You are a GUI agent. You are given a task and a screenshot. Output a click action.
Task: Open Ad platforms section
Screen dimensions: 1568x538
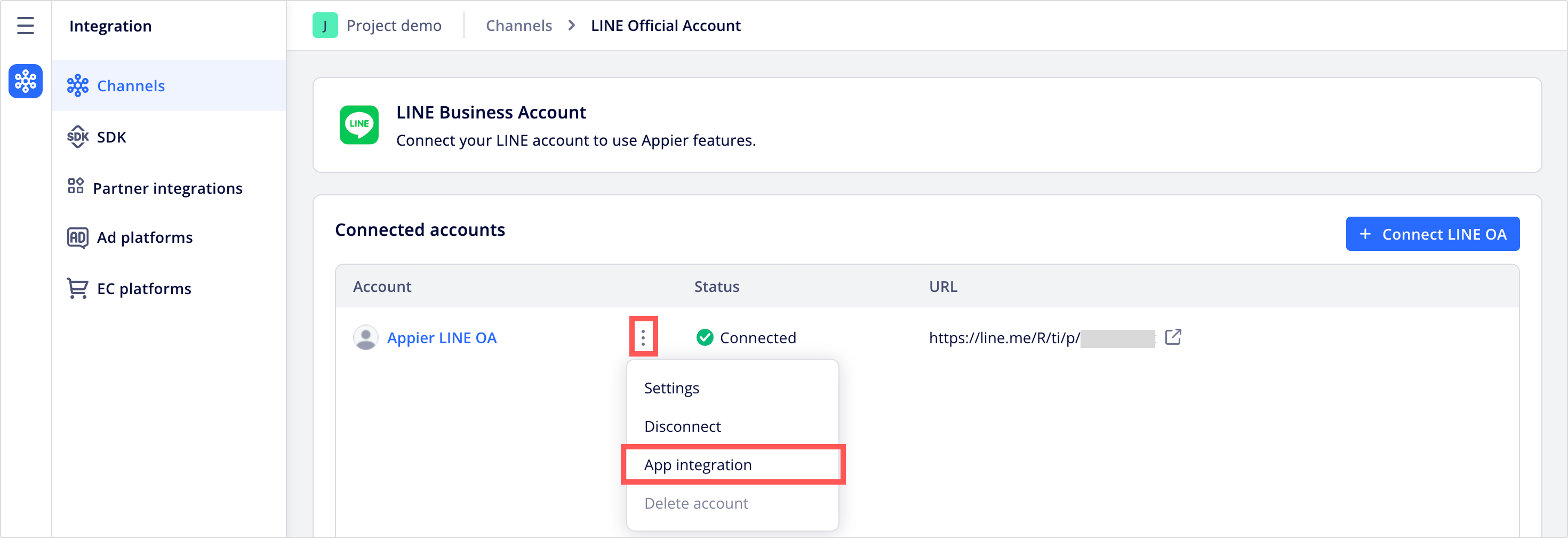coord(169,237)
